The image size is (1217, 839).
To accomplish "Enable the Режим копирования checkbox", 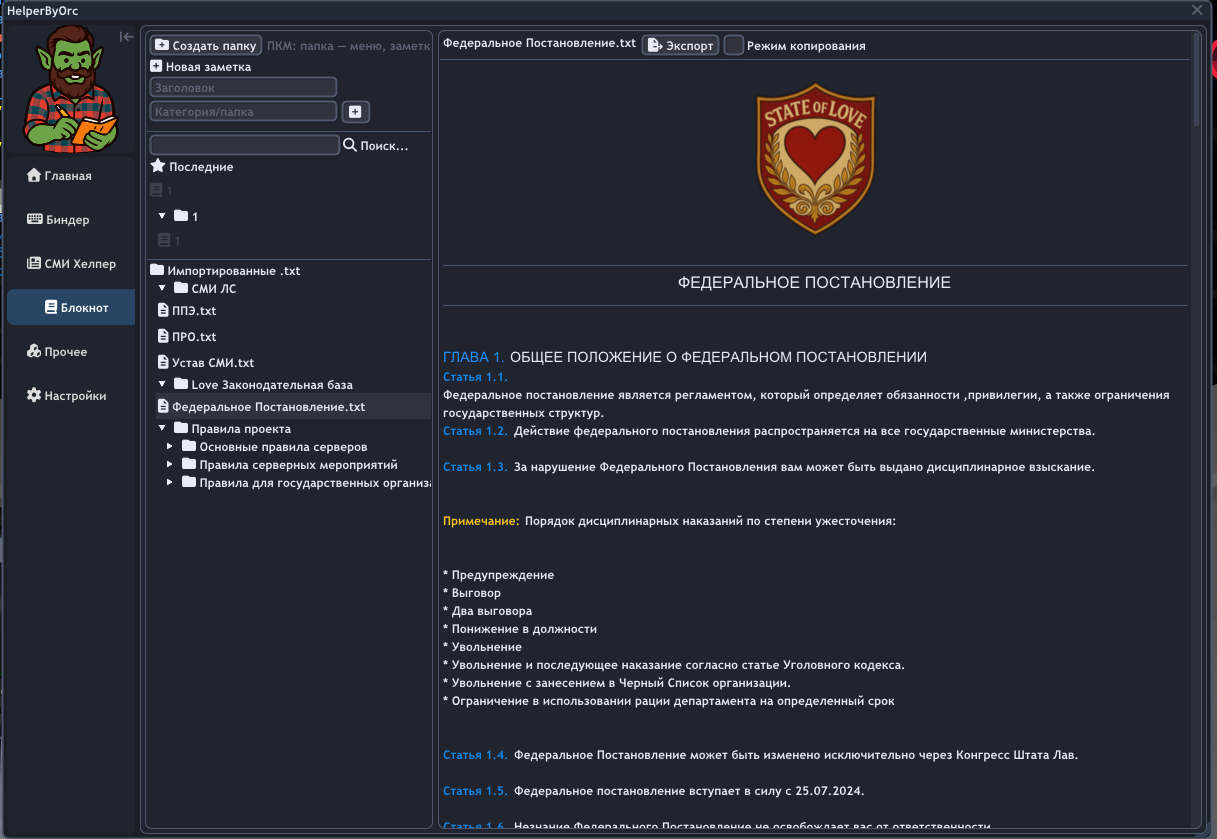I will 734,46.
